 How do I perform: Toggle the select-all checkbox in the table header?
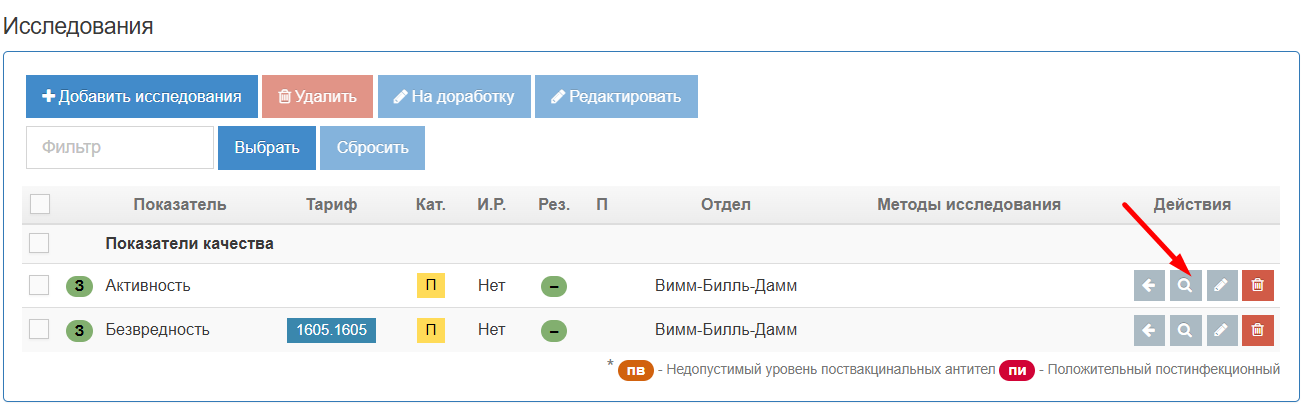pyautogui.click(x=40, y=204)
